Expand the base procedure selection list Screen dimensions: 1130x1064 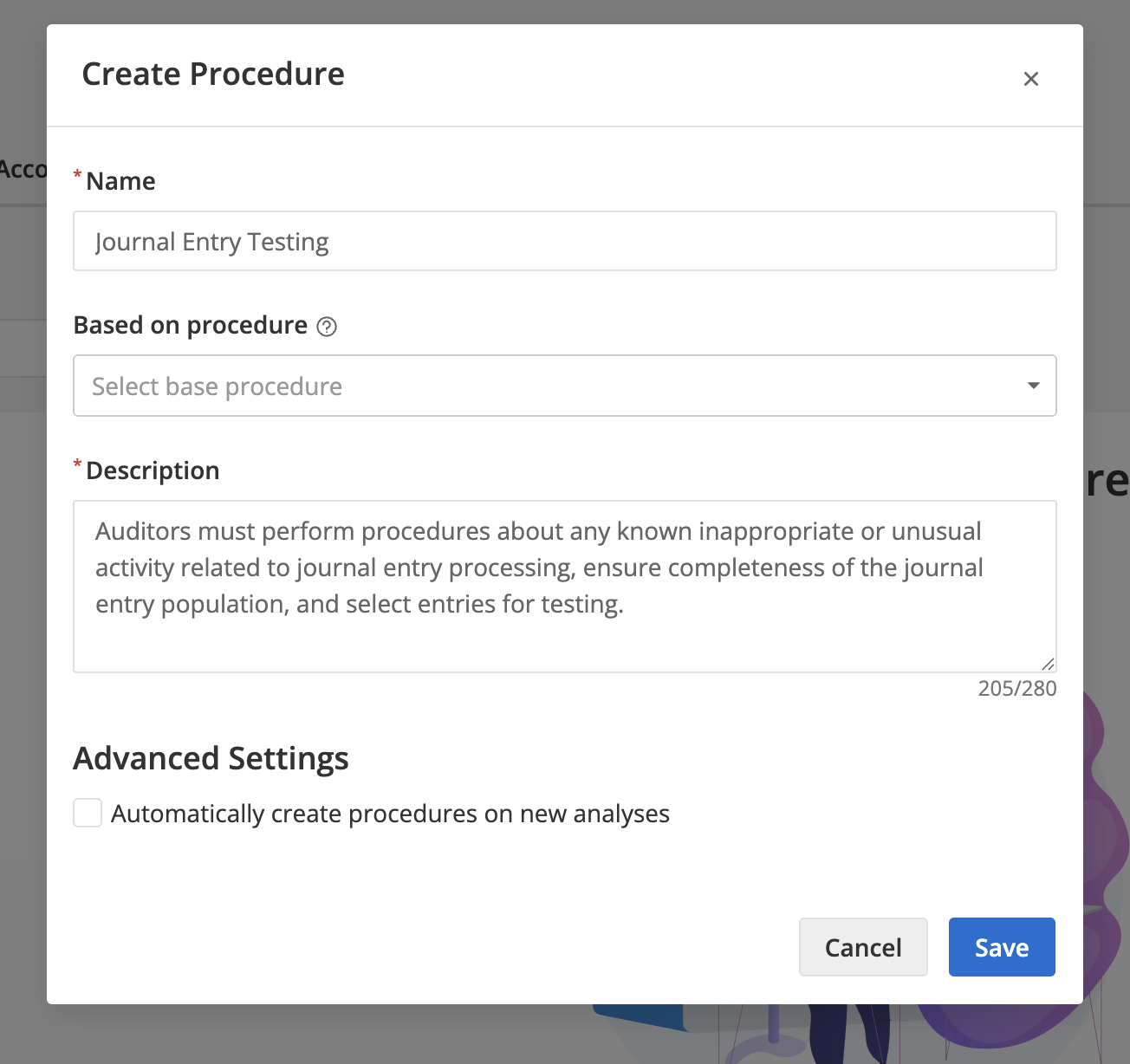point(565,386)
